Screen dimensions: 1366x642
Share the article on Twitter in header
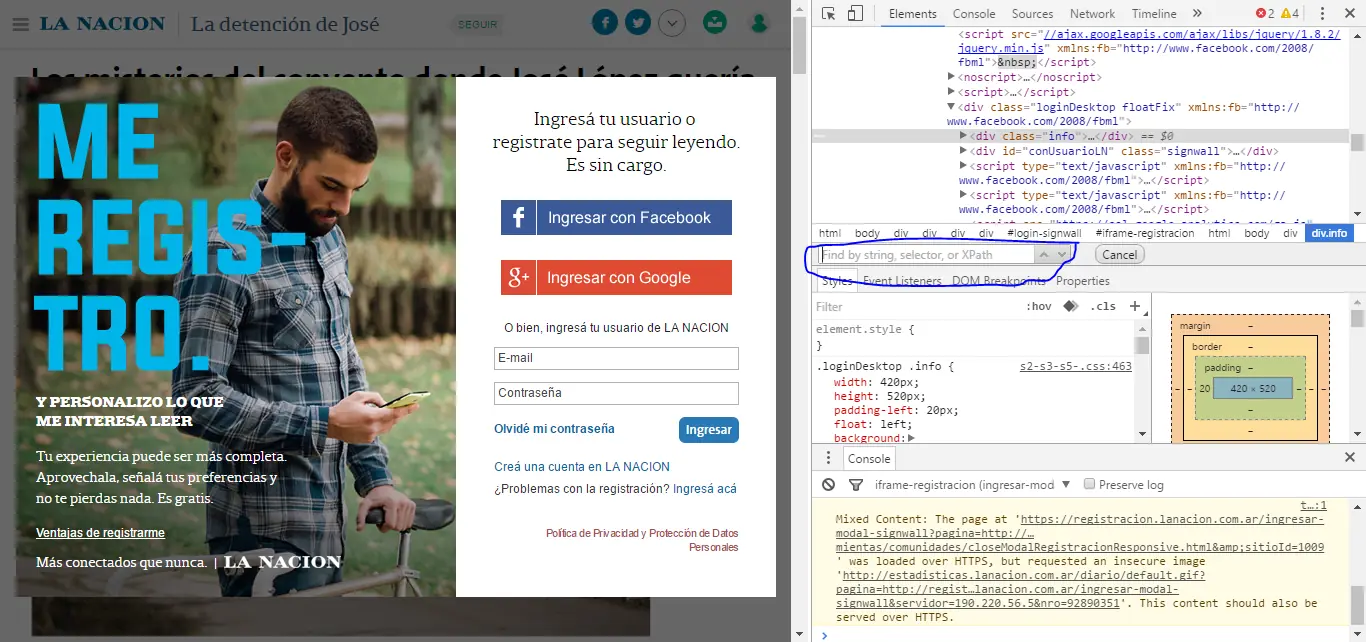pos(638,22)
